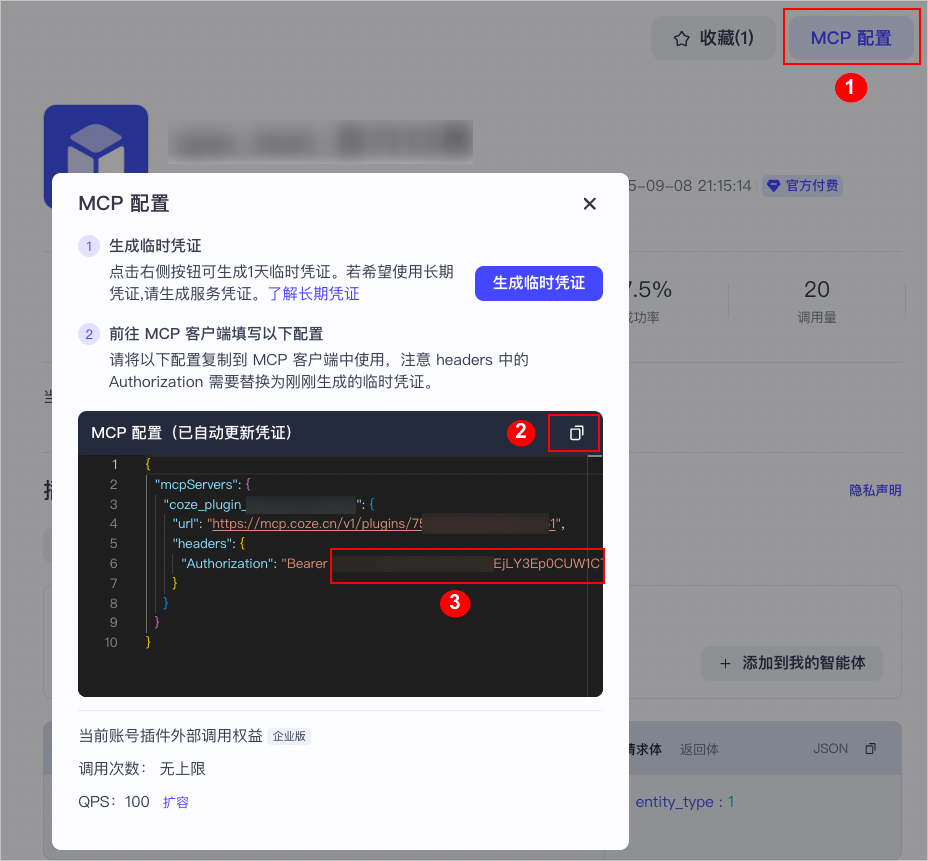Click the JSON label in request panel
Screen dimensions: 928x861
830,749
